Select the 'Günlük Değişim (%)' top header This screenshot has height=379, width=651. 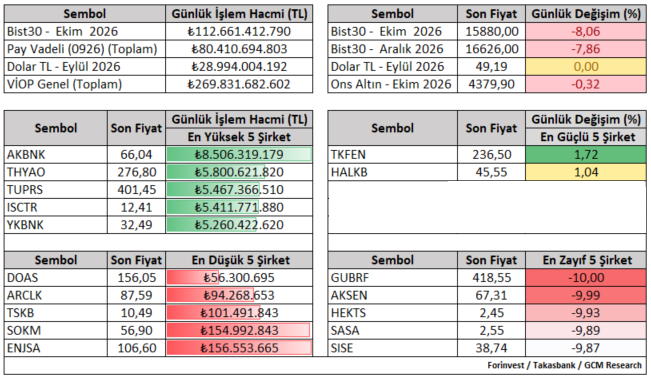pos(586,14)
